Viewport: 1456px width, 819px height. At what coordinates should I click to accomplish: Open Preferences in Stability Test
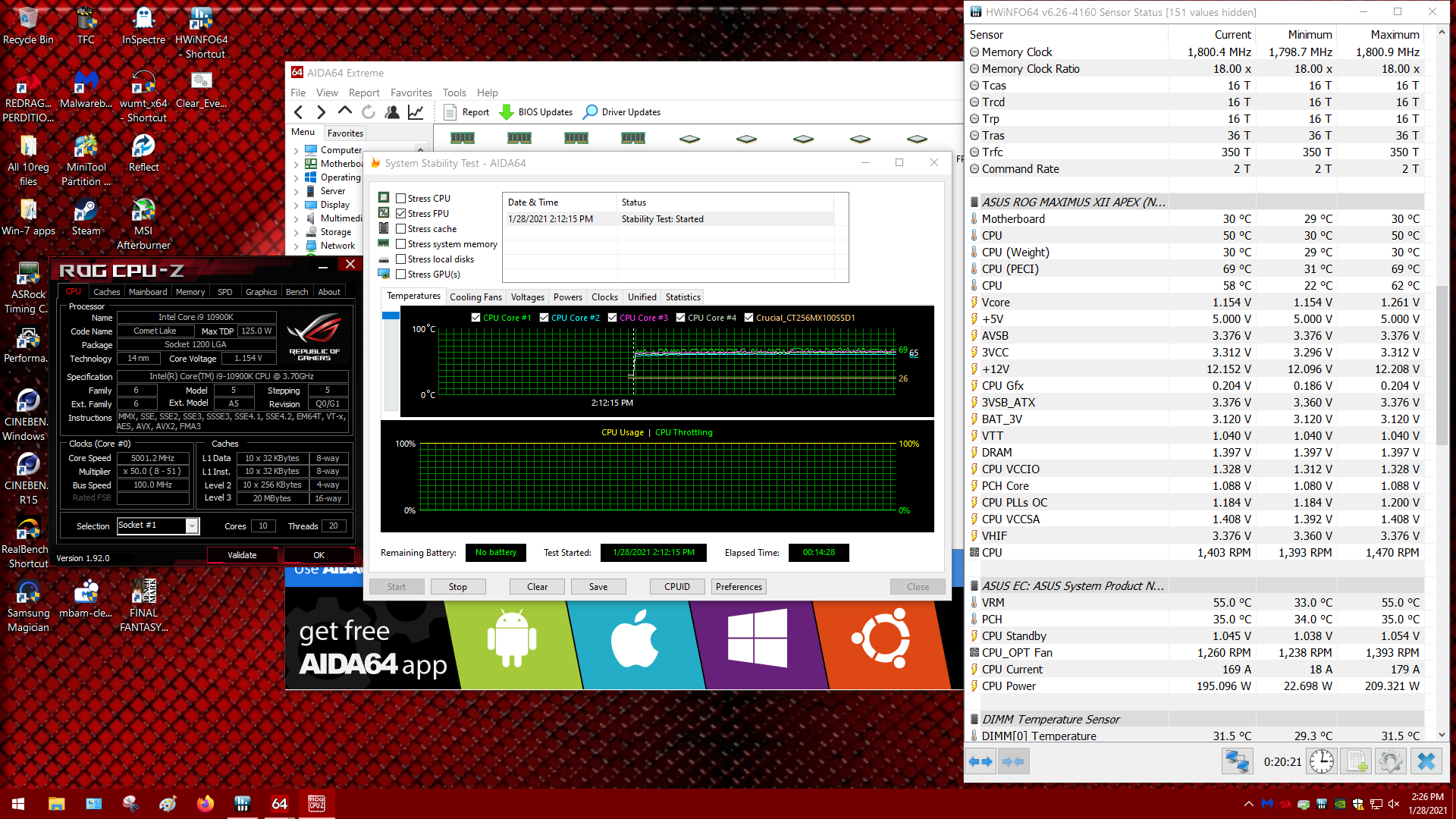(x=739, y=587)
